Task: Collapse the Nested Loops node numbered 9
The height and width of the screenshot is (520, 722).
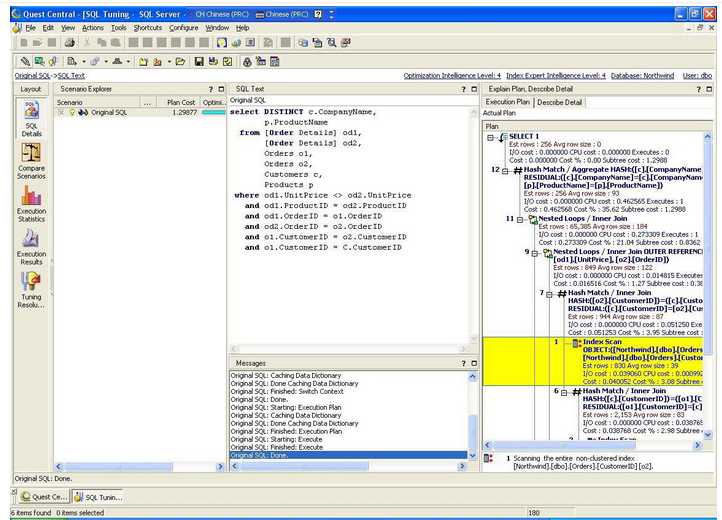Action: (535, 253)
